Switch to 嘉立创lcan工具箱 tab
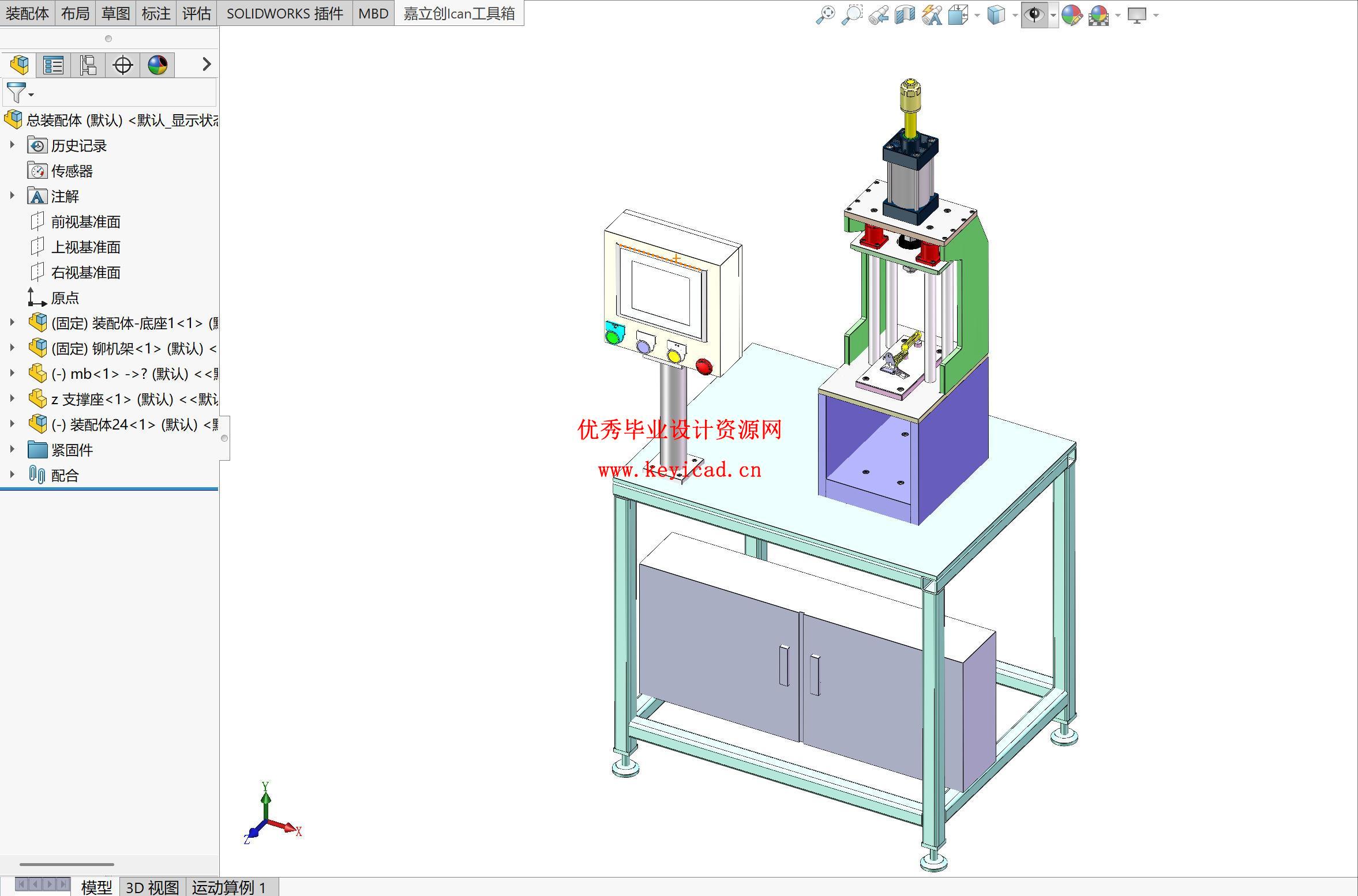Viewport: 1358px width, 896px height. point(459,13)
